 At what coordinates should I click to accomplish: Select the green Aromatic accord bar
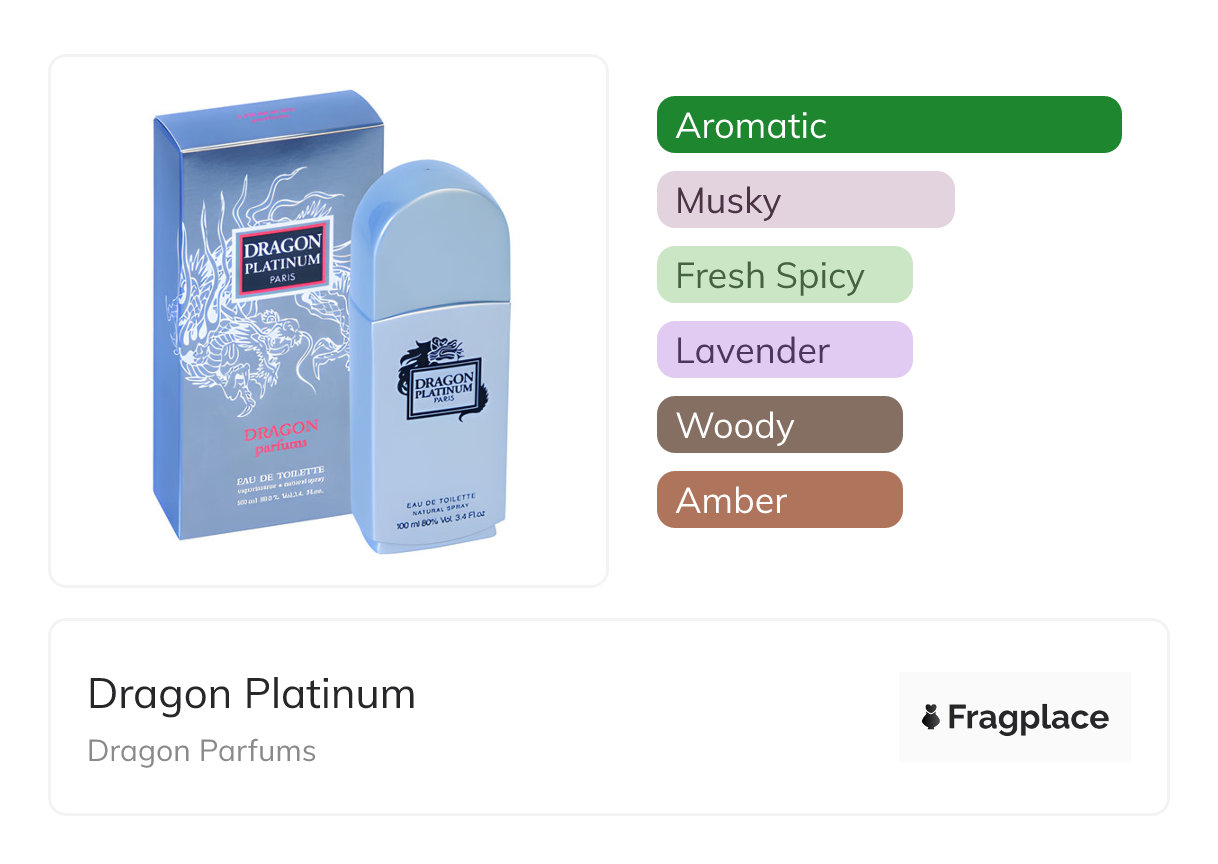click(x=888, y=125)
